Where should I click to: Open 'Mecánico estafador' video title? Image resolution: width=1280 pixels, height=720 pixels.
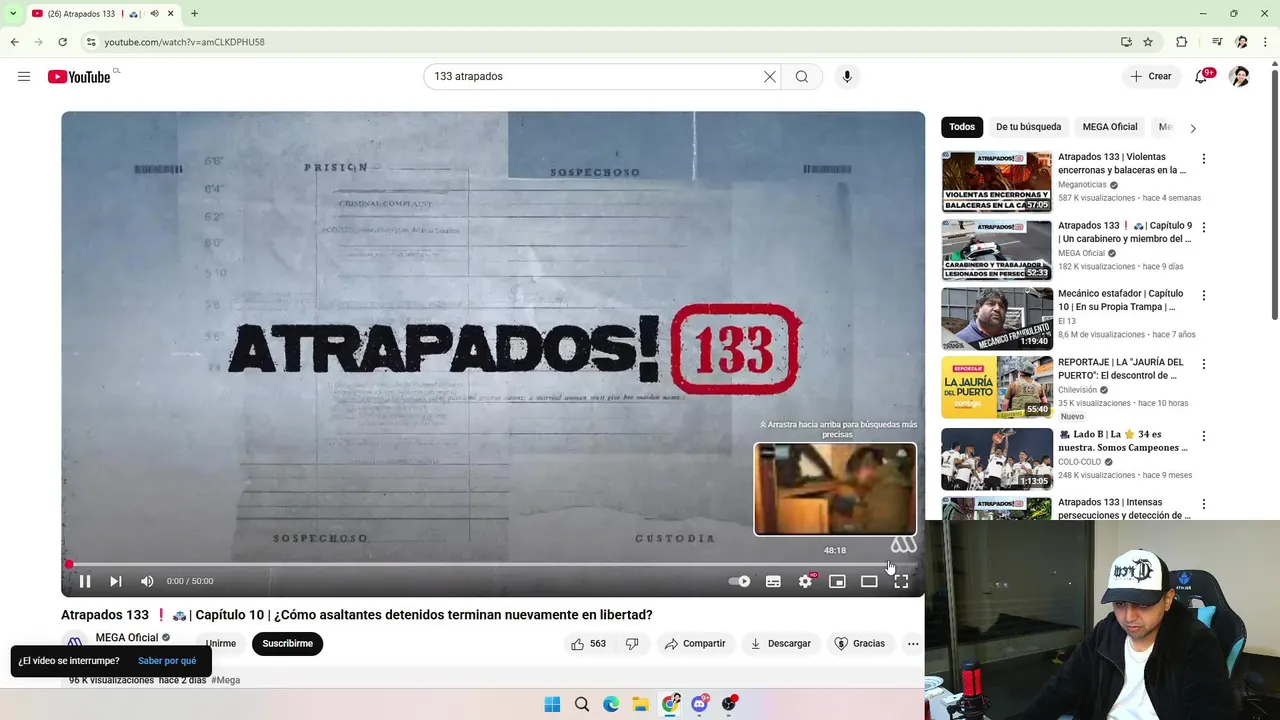coord(1120,300)
